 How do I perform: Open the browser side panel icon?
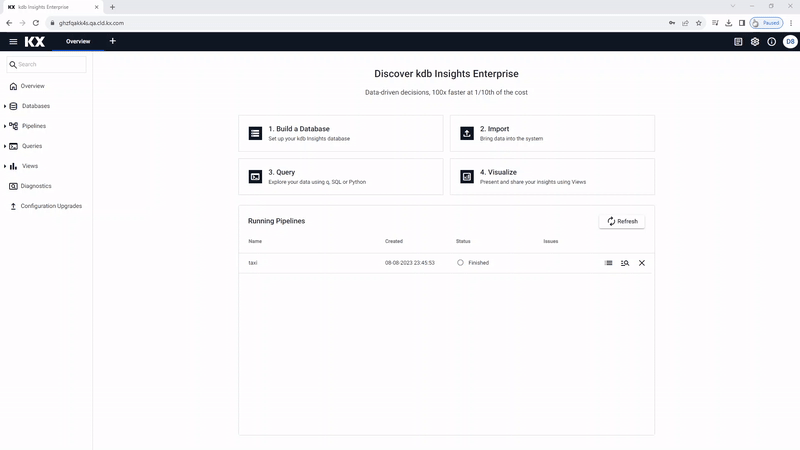[742, 23]
